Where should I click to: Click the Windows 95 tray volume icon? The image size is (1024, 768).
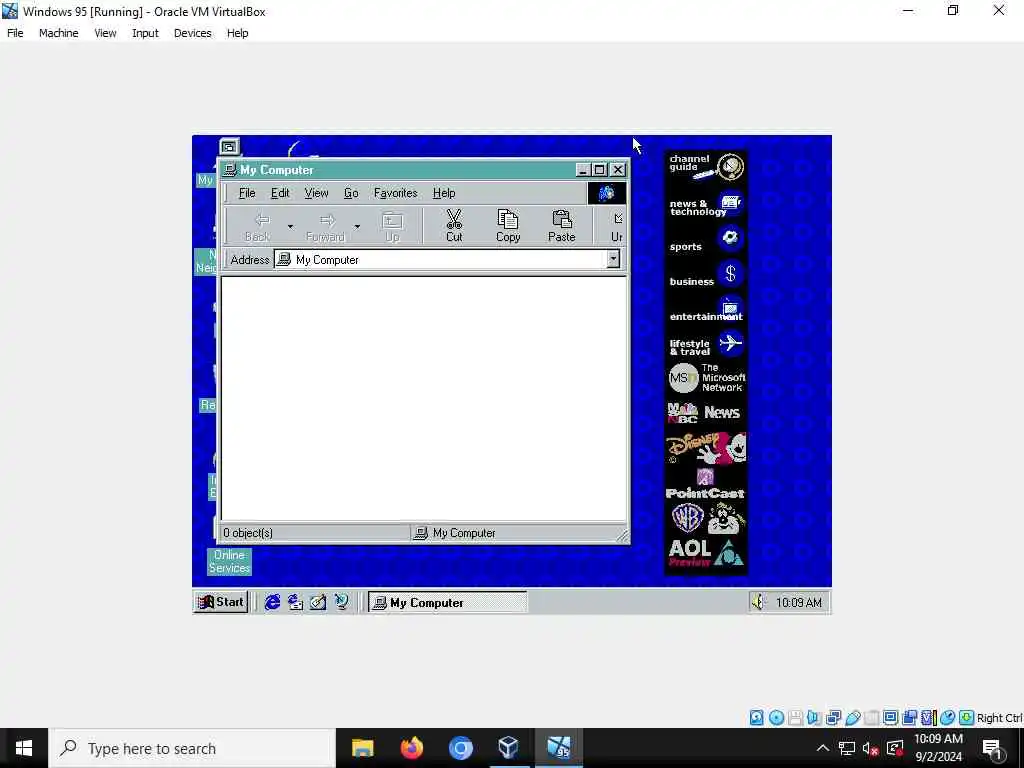point(758,601)
